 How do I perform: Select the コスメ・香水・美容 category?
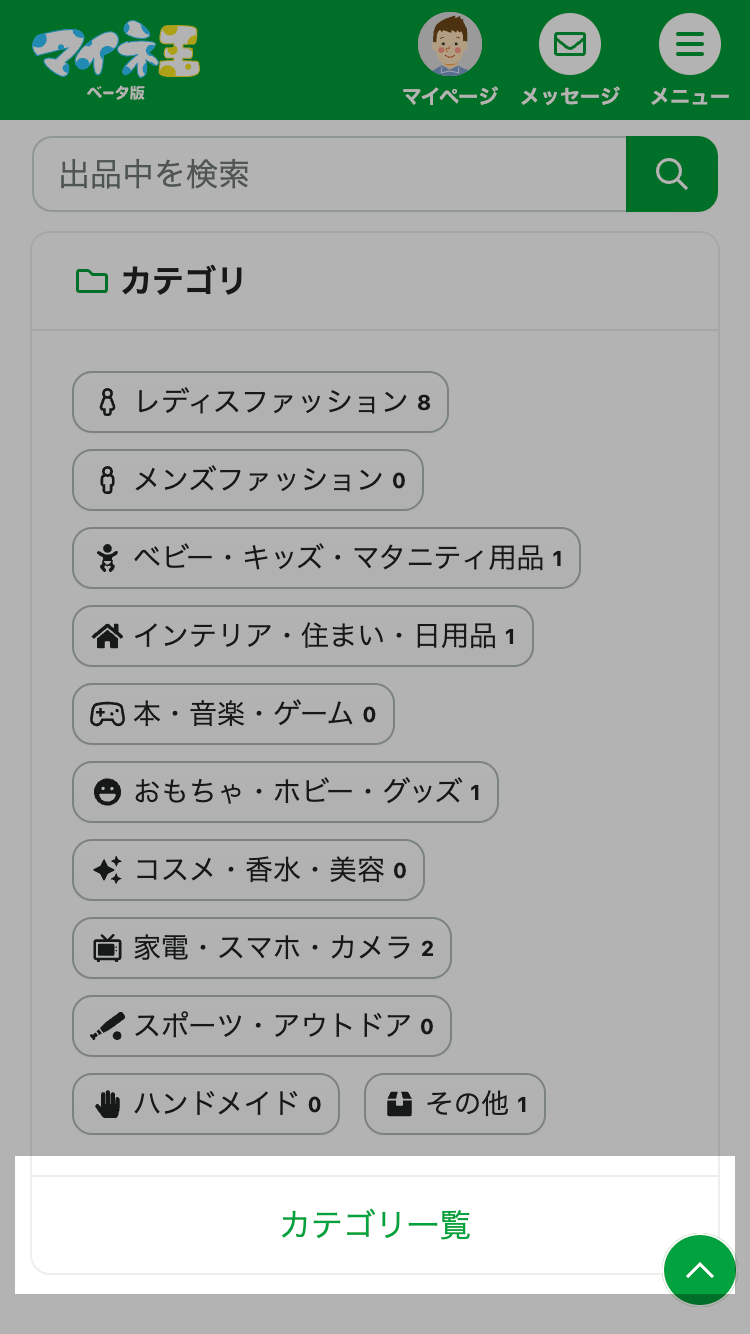(x=248, y=870)
